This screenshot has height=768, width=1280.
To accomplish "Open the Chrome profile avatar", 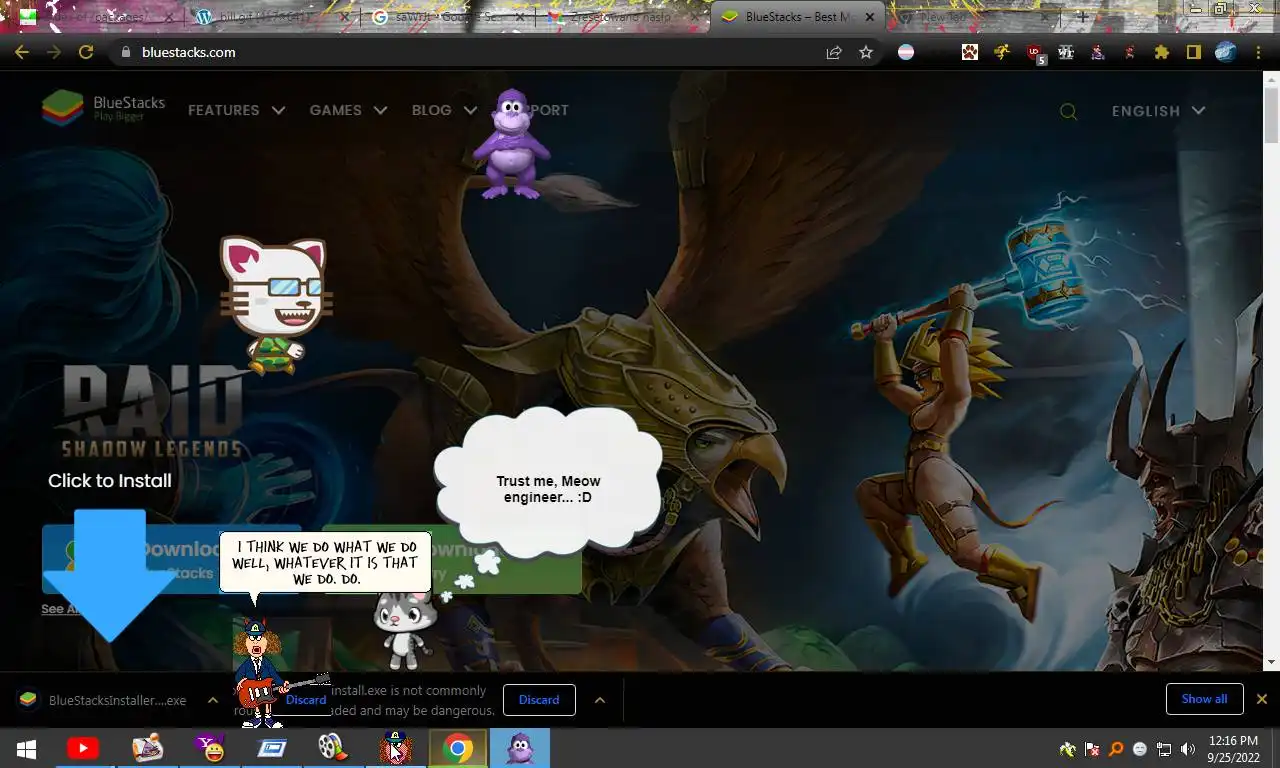I will click(x=1226, y=52).
